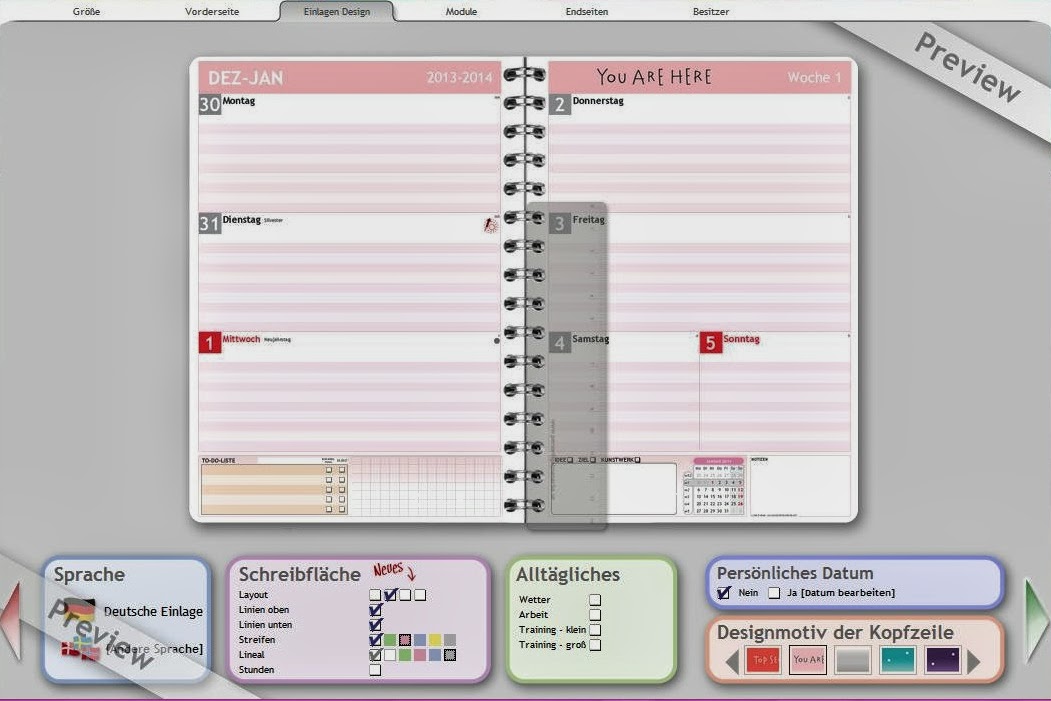Image resolution: width=1051 pixels, height=701 pixels.
Task: Click the Woche 1 label
Action: pos(814,78)
